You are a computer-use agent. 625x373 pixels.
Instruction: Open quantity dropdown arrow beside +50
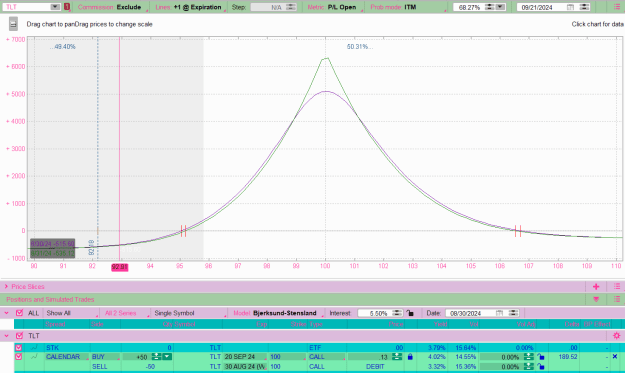point(167,357)
